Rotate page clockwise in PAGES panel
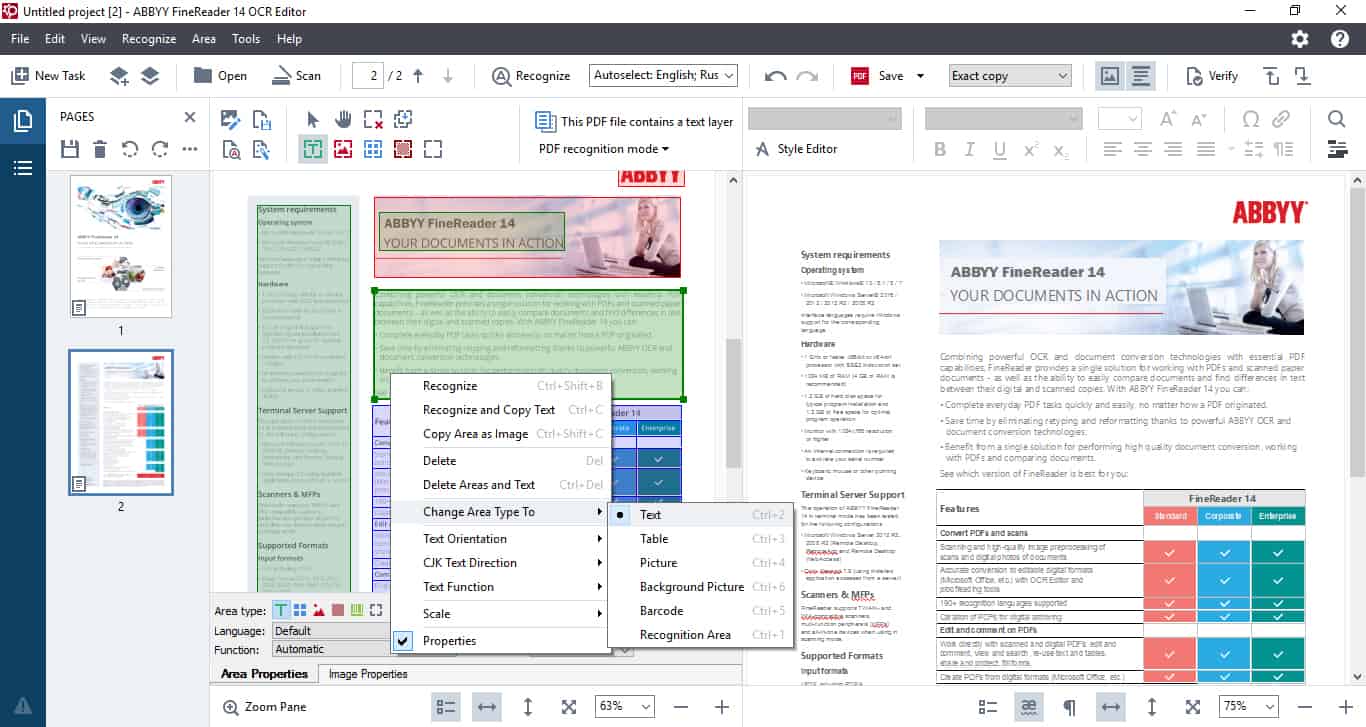 click(160, 149)
